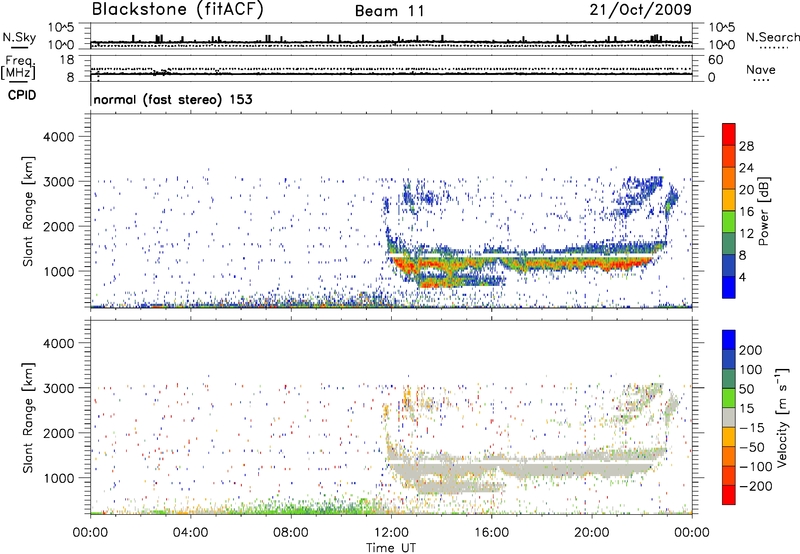Click the '28' power scale value

point(746,146)
